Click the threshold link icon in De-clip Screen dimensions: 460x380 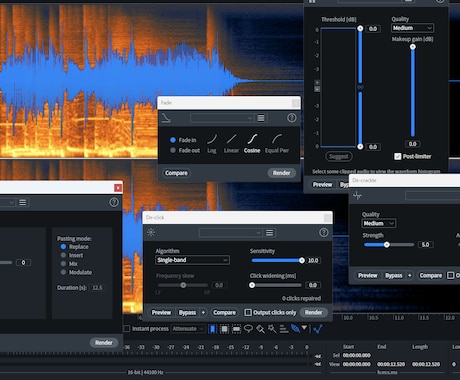[360, 87]
